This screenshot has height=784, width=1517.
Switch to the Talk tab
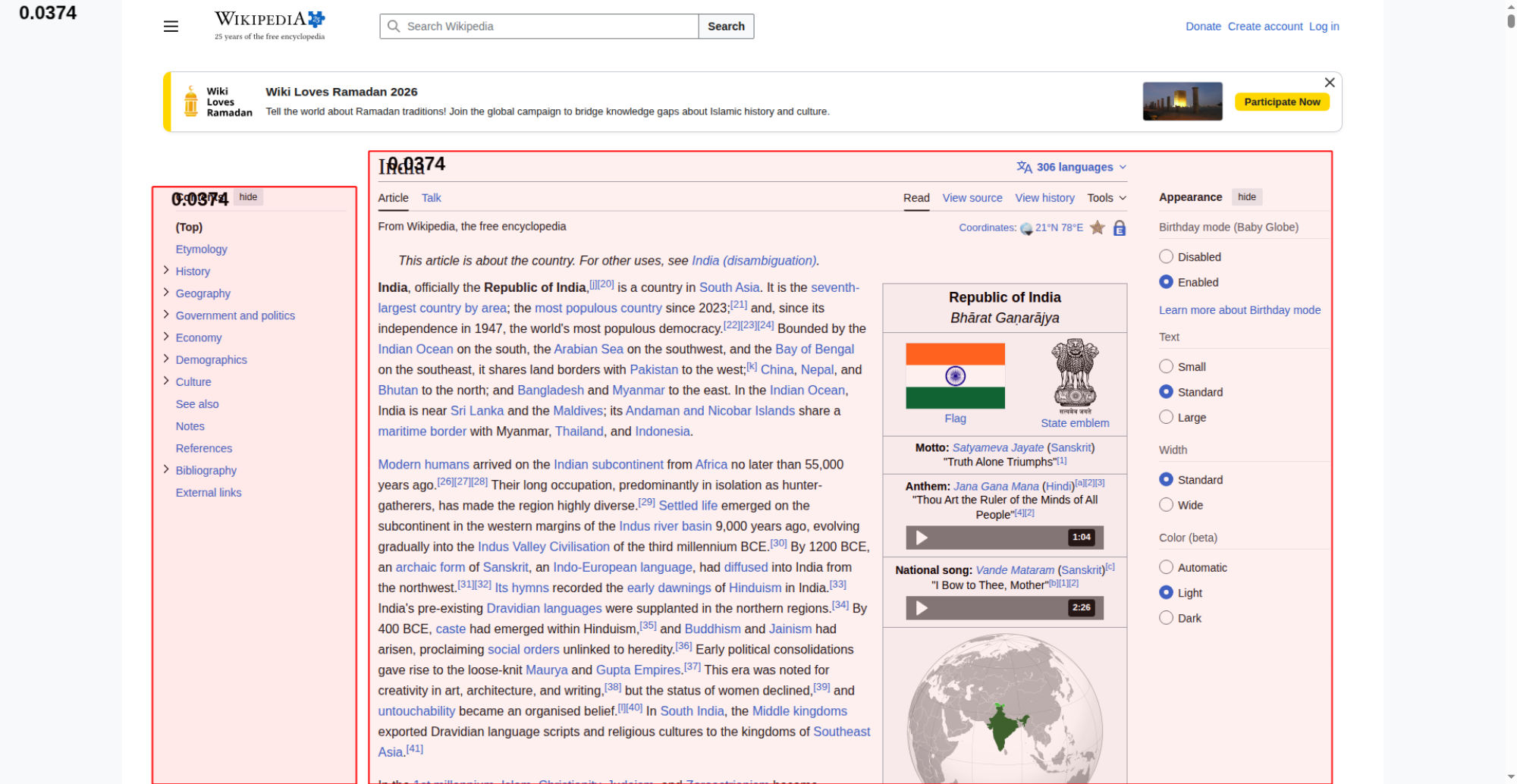(431, 198)
